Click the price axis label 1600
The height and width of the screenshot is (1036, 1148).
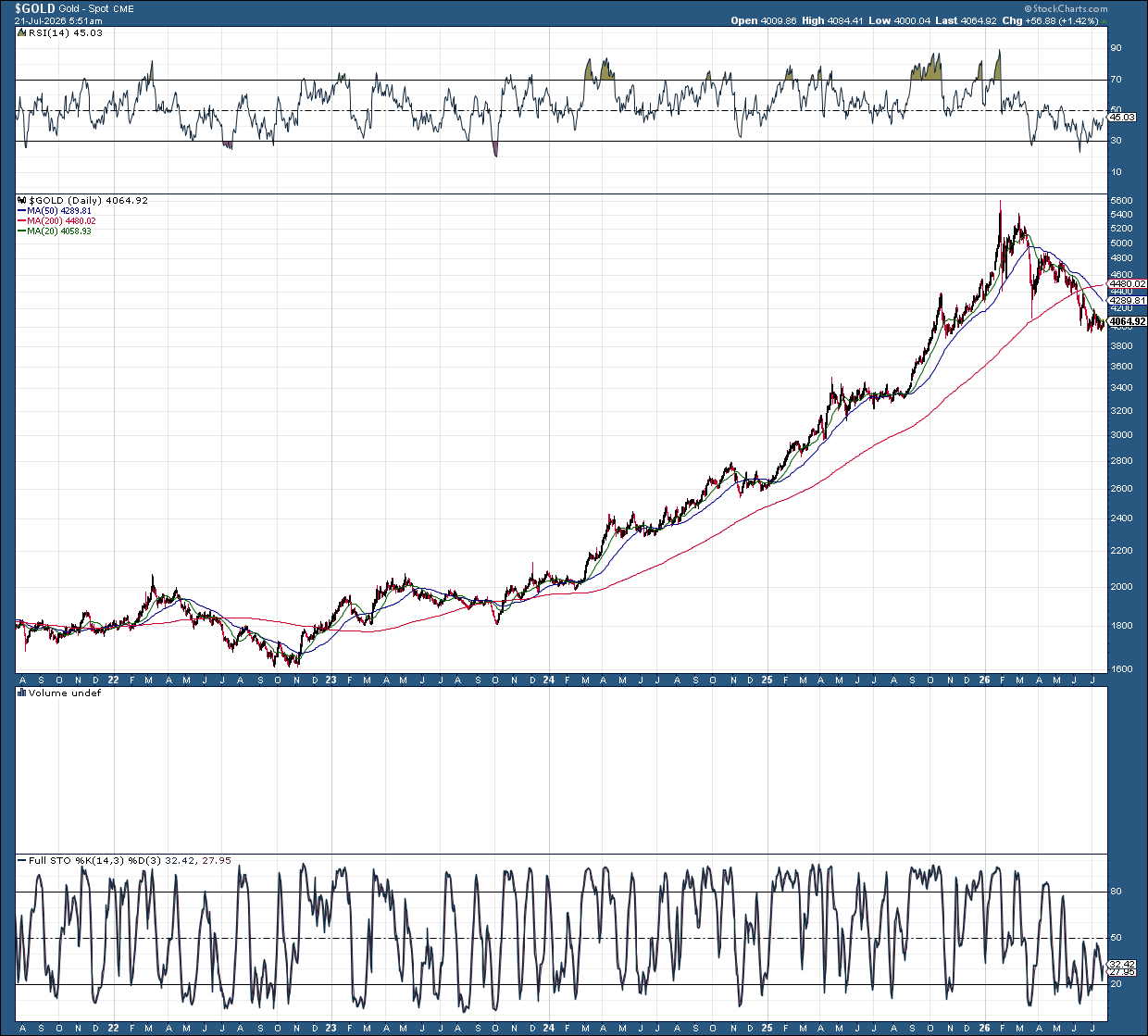1120,669
